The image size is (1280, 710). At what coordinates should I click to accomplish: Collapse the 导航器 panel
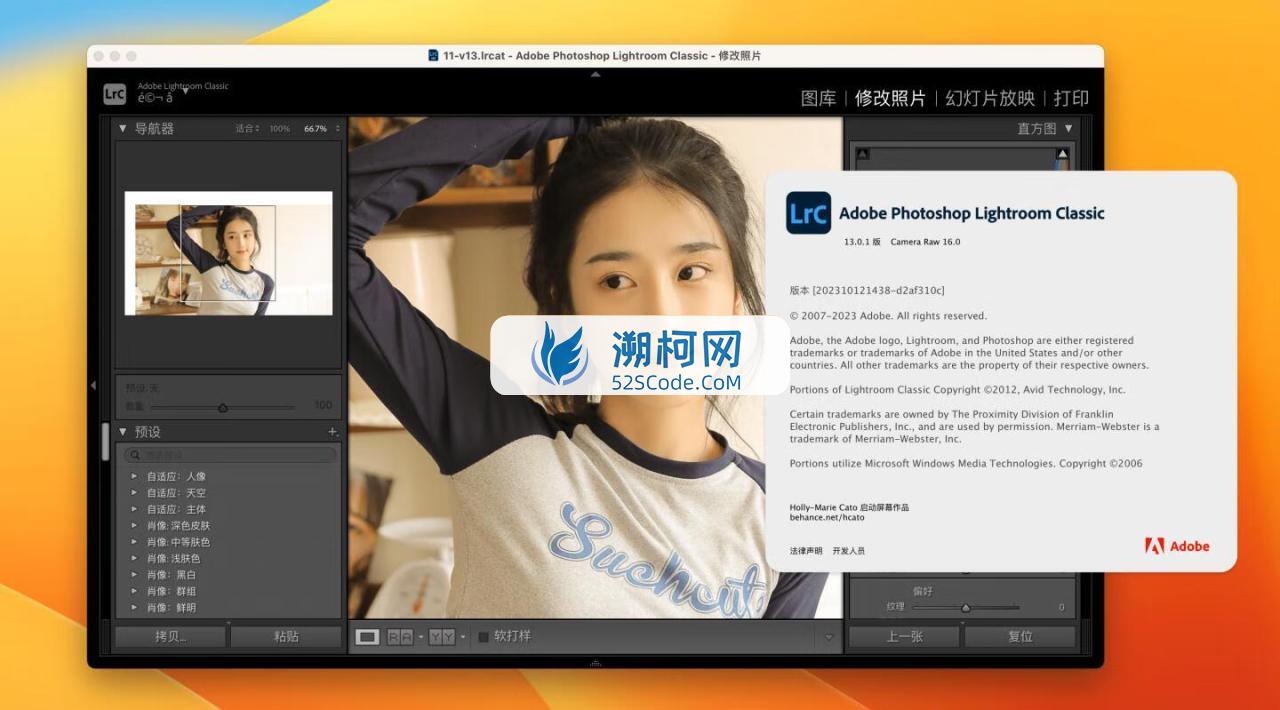(x=123, y=128)
